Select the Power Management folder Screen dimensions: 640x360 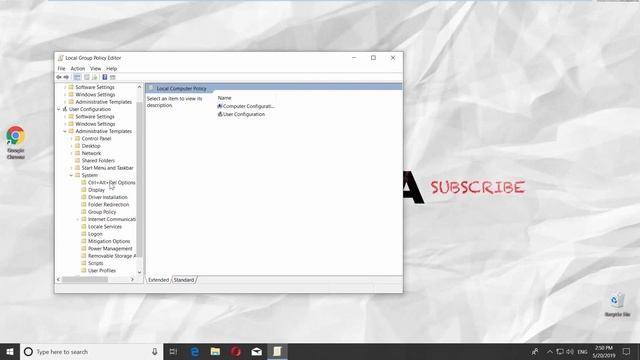coord(107,249)
